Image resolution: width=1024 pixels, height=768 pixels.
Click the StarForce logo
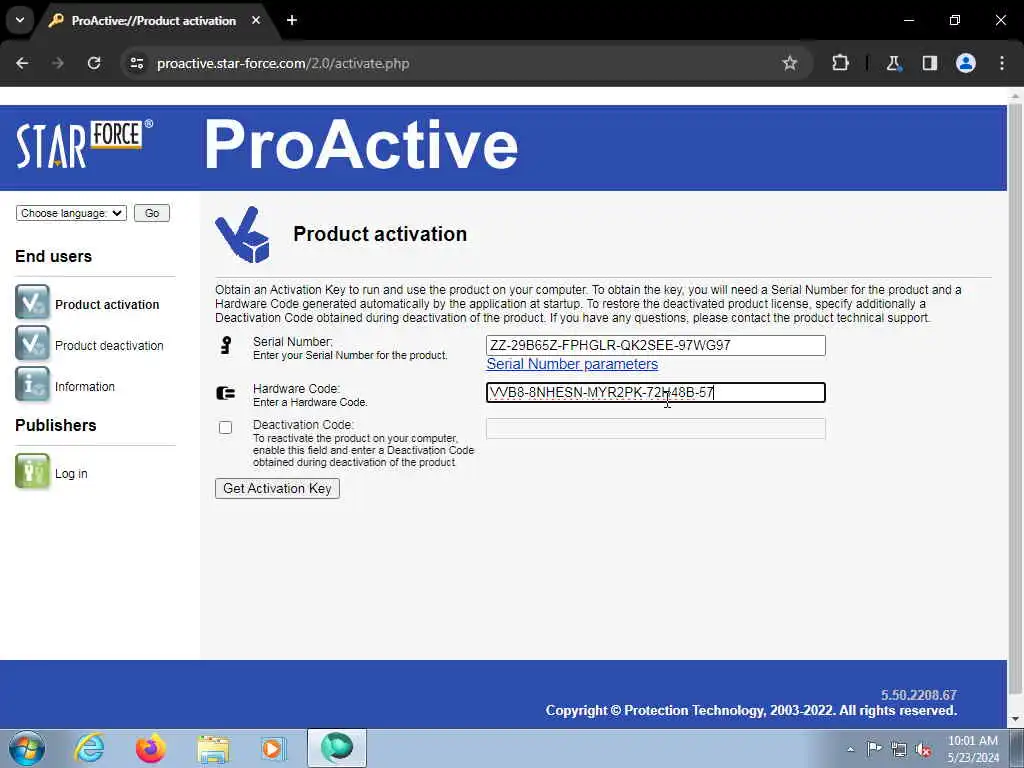coord(84,144)
